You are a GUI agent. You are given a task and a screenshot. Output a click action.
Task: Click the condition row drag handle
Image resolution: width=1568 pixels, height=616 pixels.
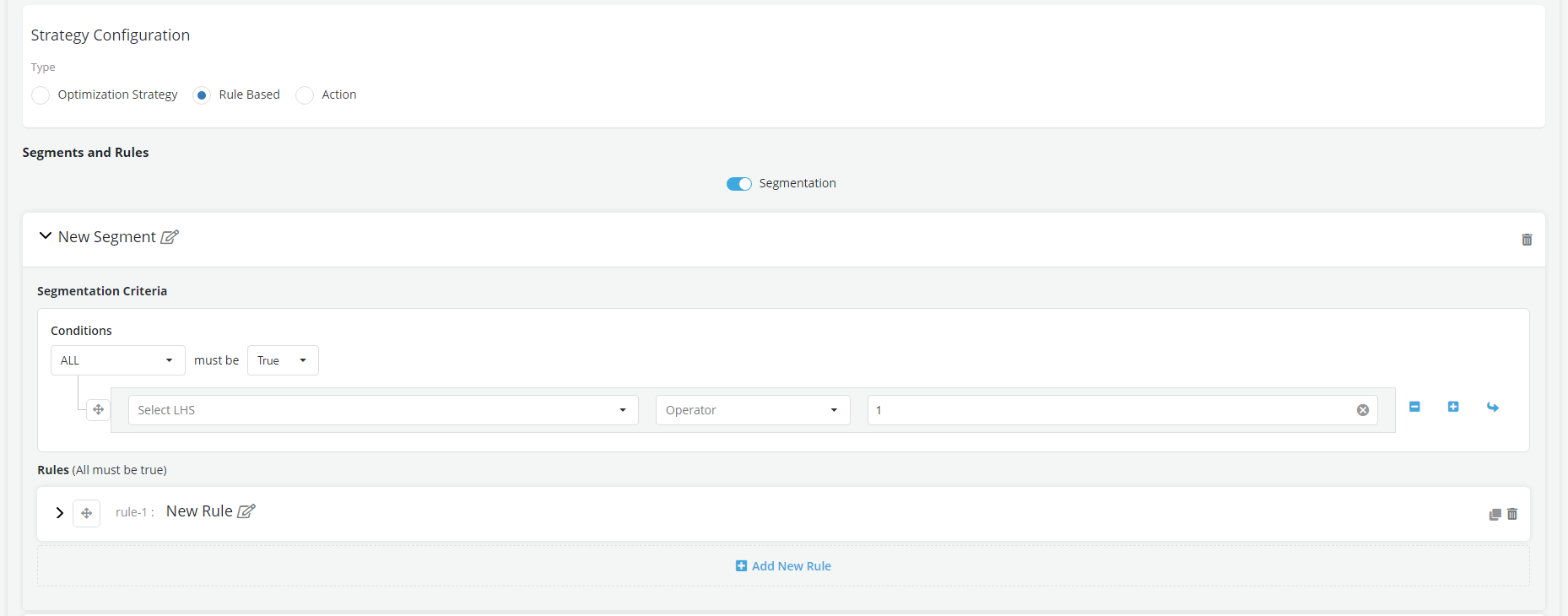99,410
